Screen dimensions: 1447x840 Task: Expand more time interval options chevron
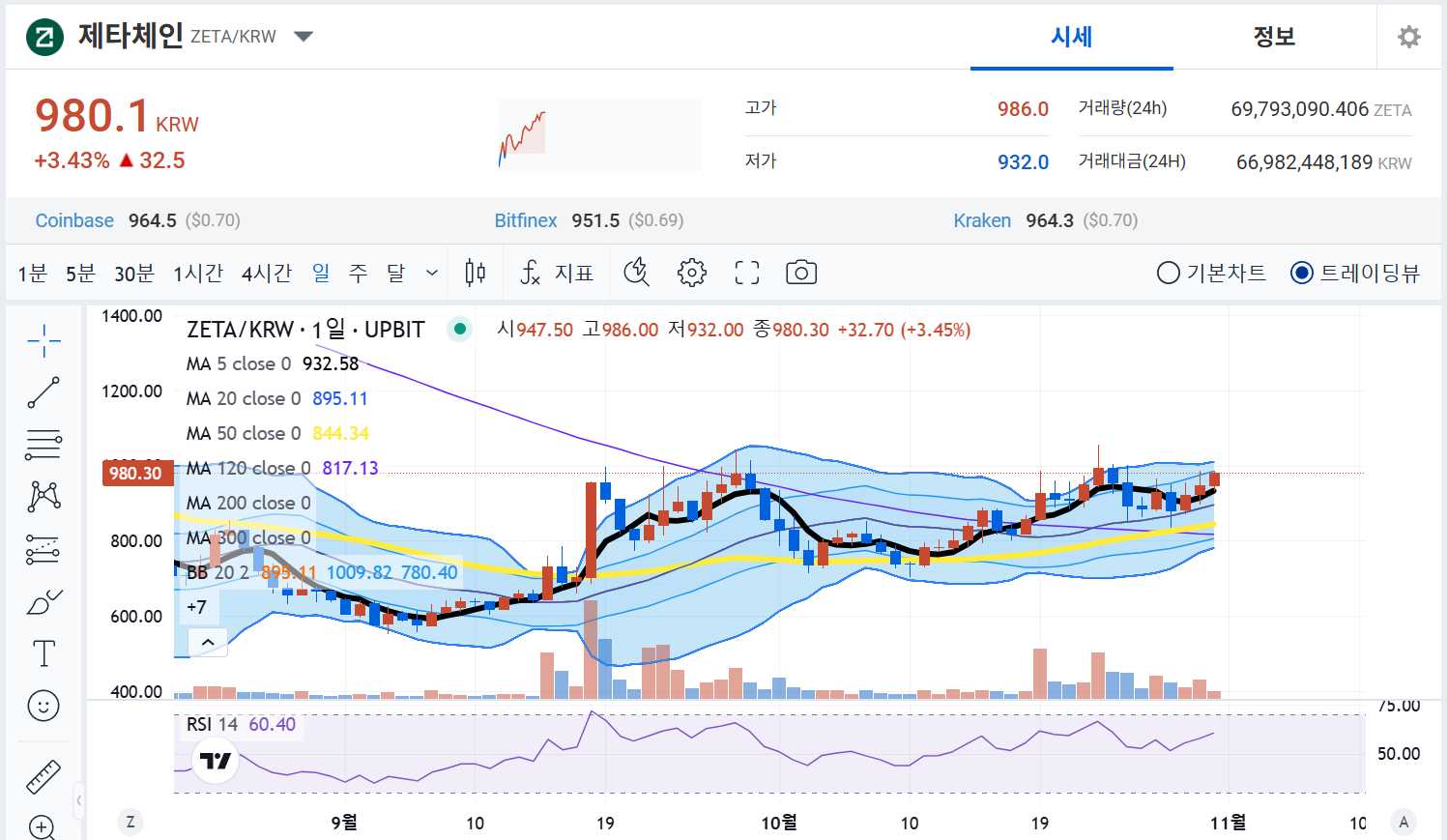point(432,273)
